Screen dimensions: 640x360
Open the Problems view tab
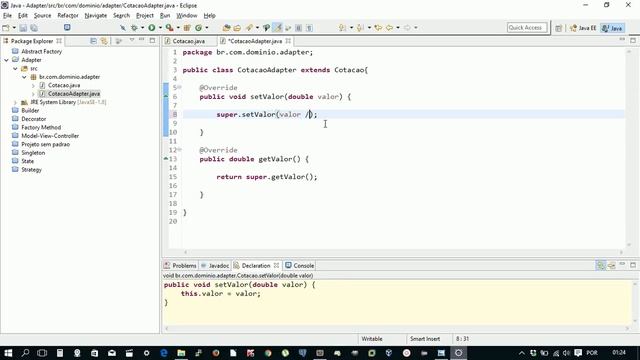(180, 265)
